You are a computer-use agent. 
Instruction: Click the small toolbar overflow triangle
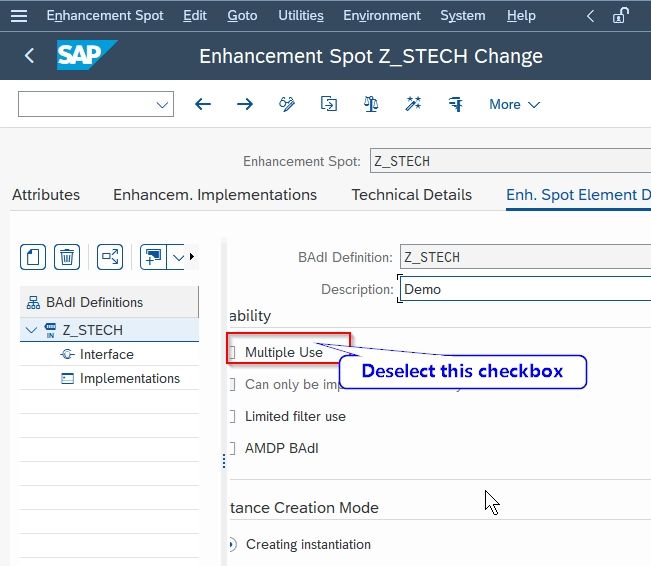pos(192,256)
